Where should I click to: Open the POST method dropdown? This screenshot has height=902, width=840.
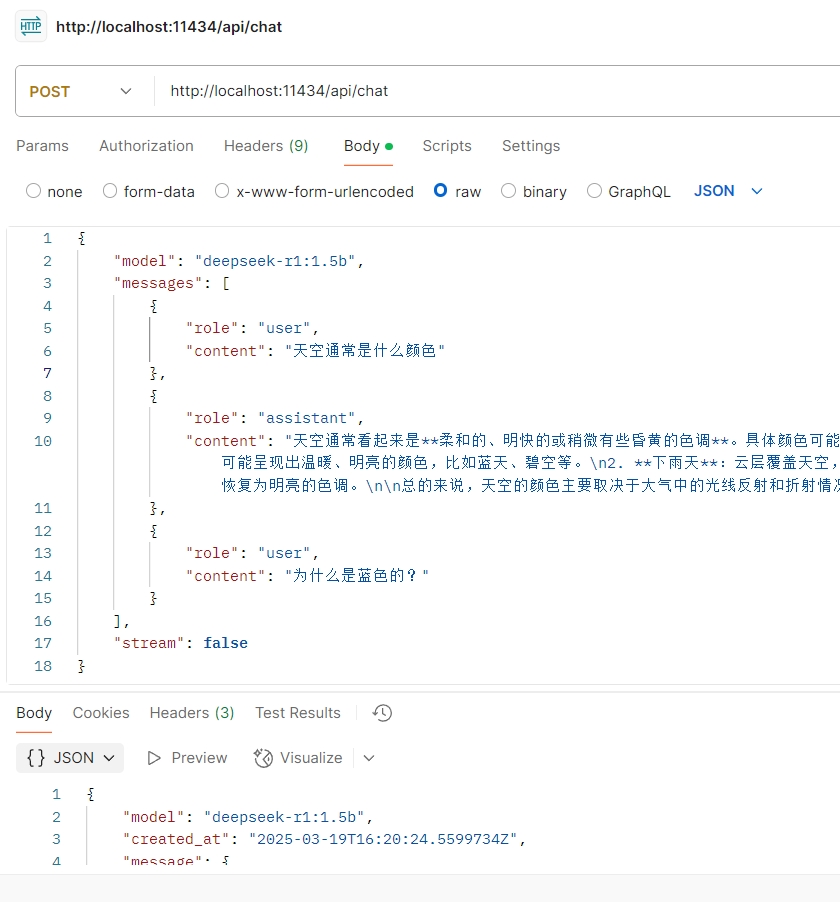(x=82, y=91)
